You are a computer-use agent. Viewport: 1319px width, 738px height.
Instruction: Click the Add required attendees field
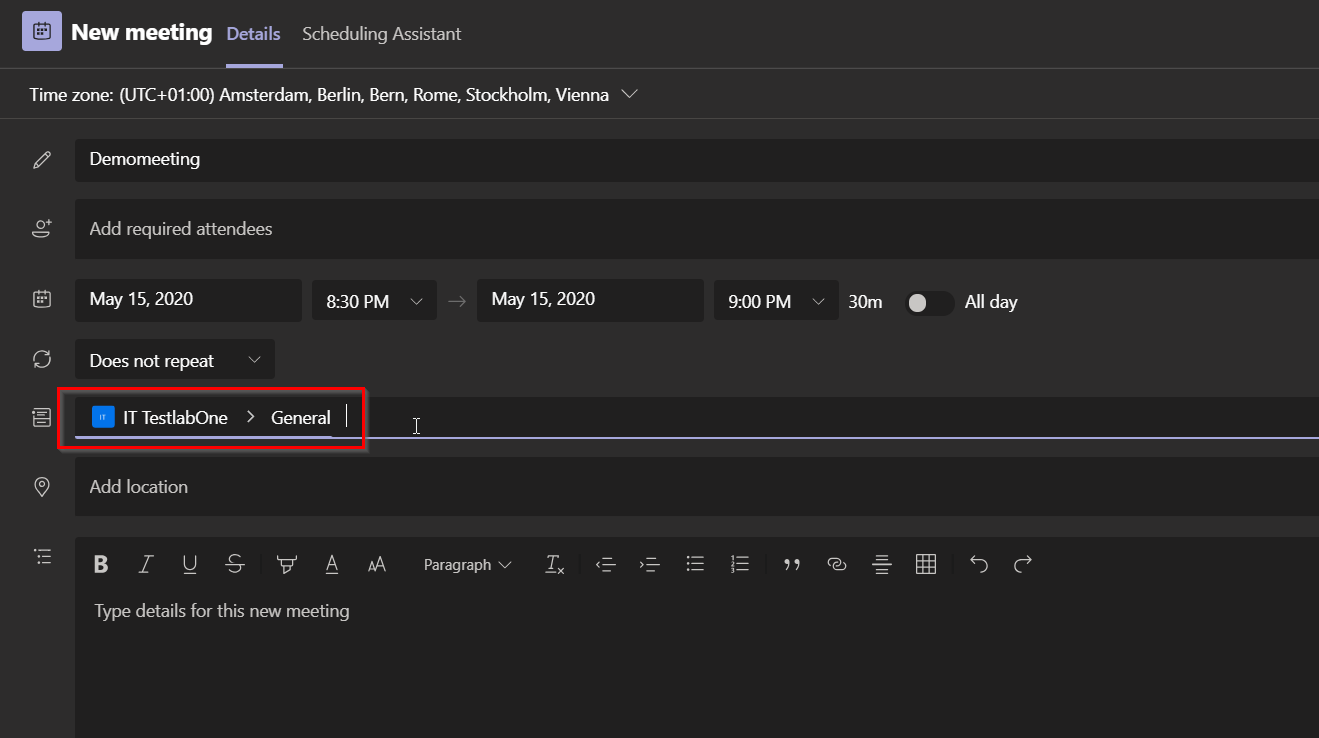coord(697,229)
